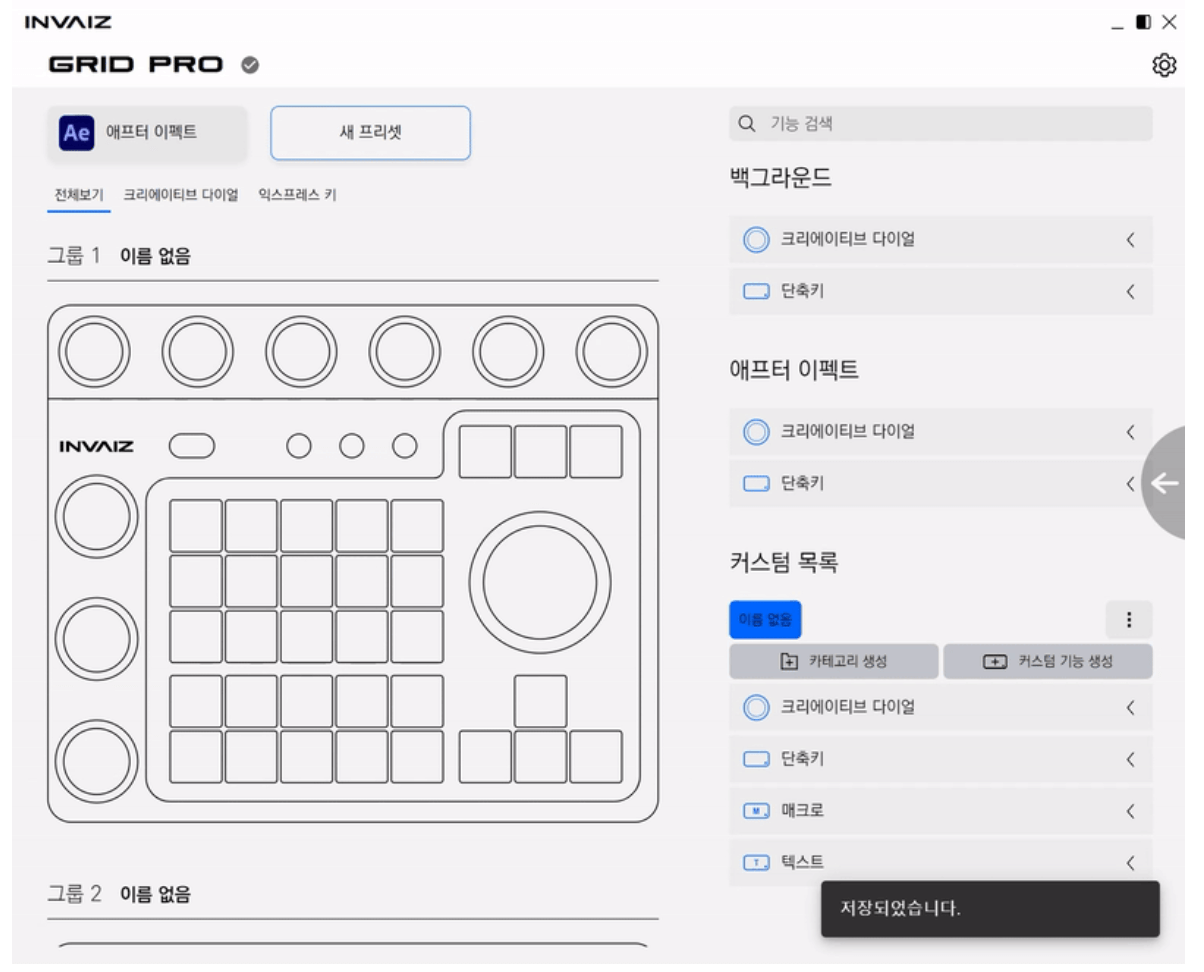
Task: Switch to the 크리에이티브 다이얼 tab
Action: pos(181,195)
